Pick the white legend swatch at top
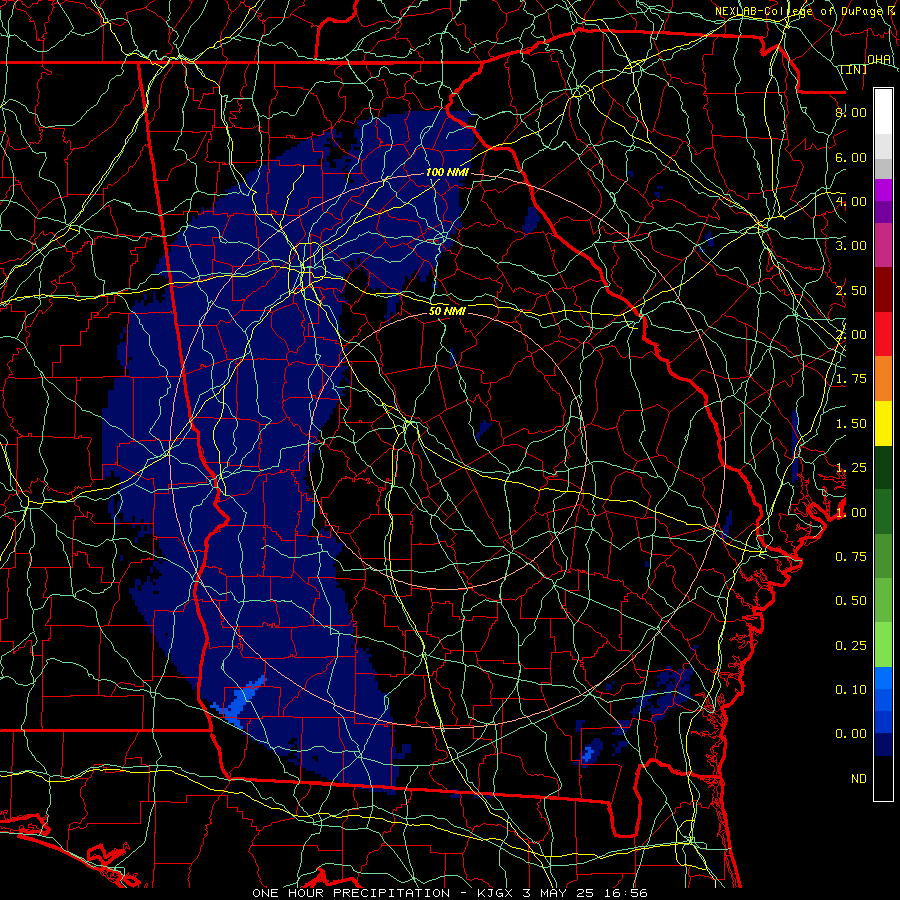Screen dimensions: 900x900 click(883, 112)
